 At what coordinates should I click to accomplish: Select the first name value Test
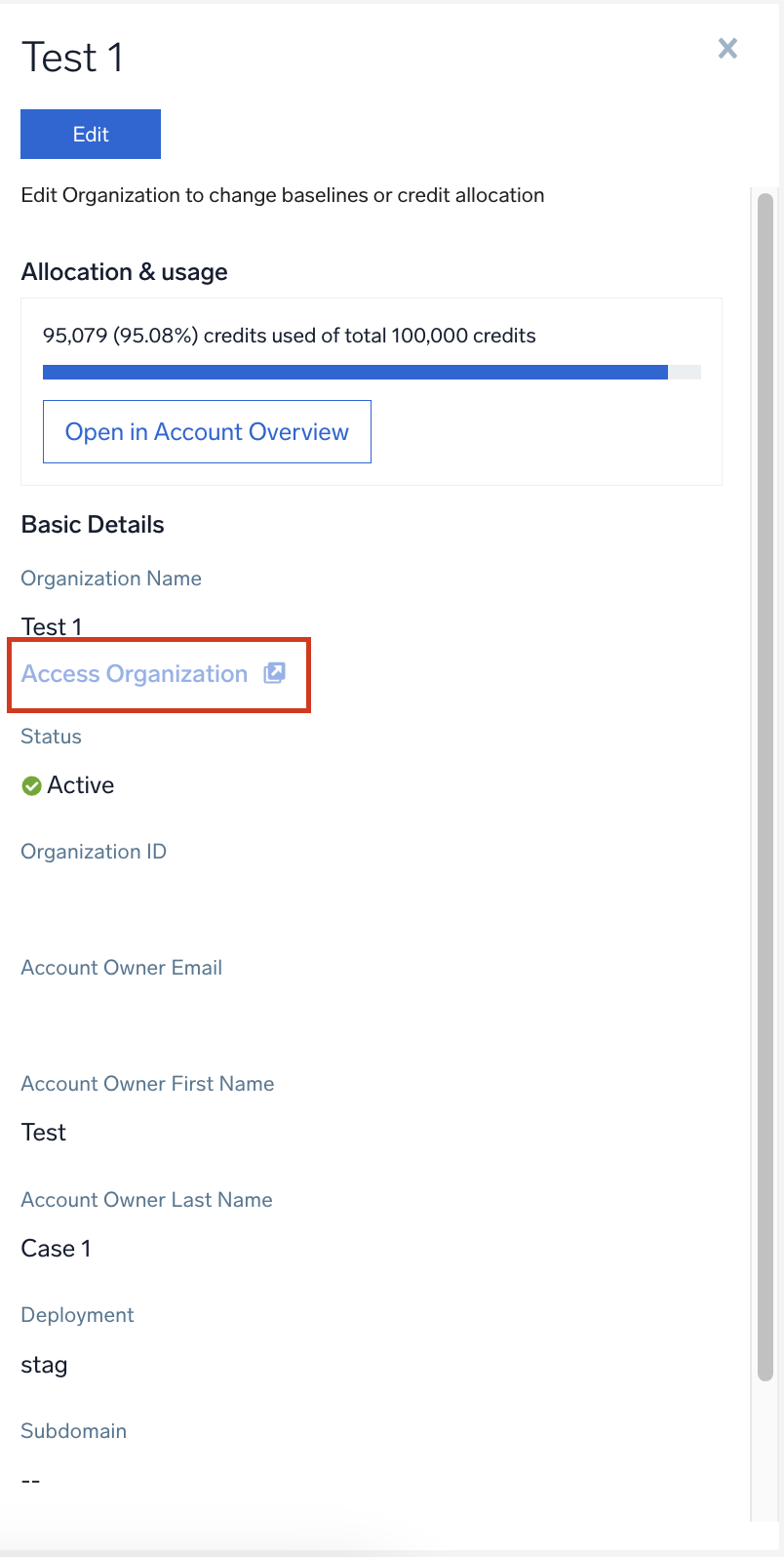pos(44,1133)
